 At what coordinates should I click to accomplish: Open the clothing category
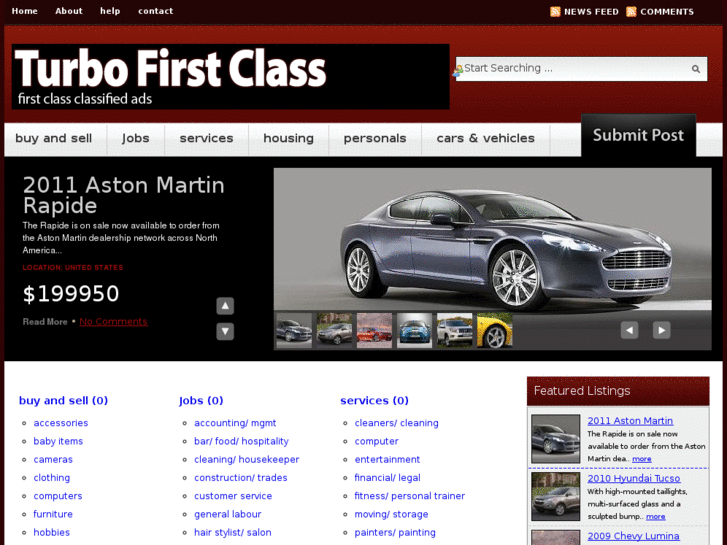[x=51, y=478]
